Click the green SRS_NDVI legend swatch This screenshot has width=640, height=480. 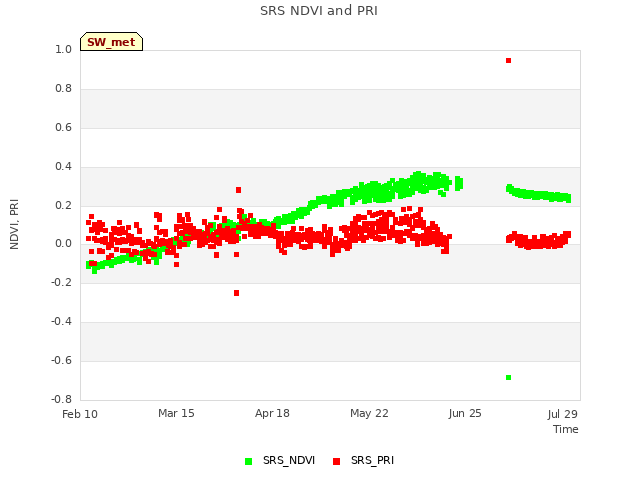248,461
